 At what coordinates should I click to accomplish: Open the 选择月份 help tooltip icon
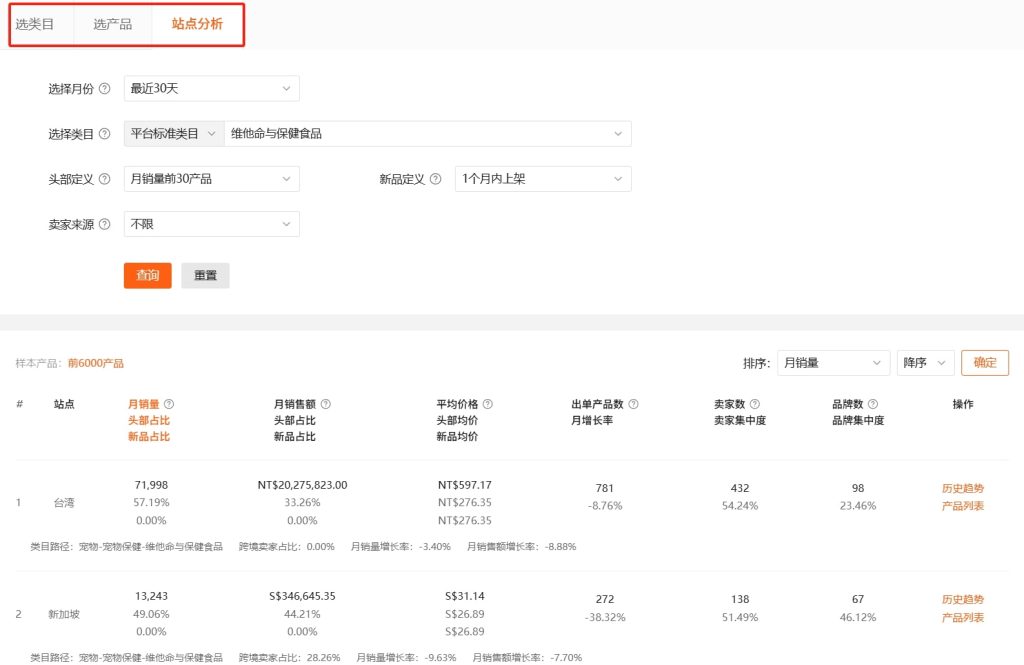103,88
